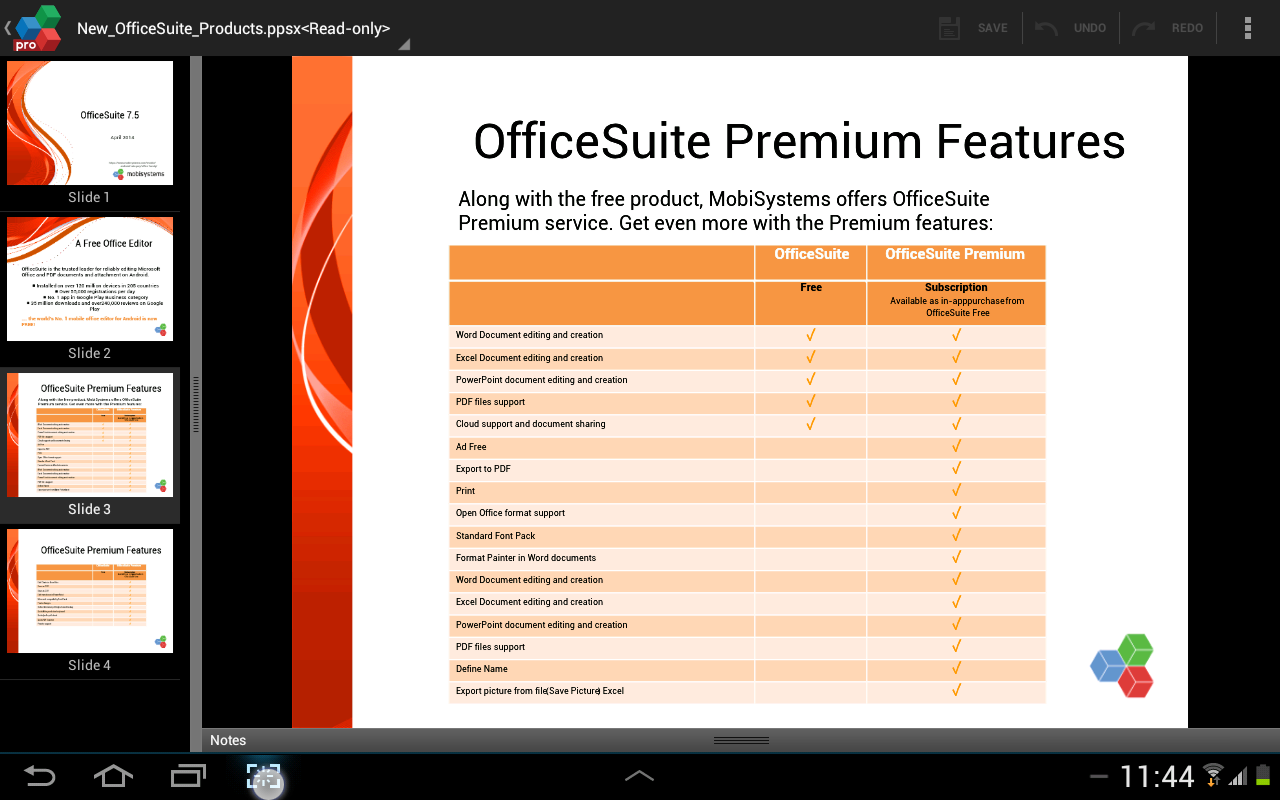Click the 'Open Office format support' row
The width and height of the screenshot is (1280, 800).
point(747,513)
